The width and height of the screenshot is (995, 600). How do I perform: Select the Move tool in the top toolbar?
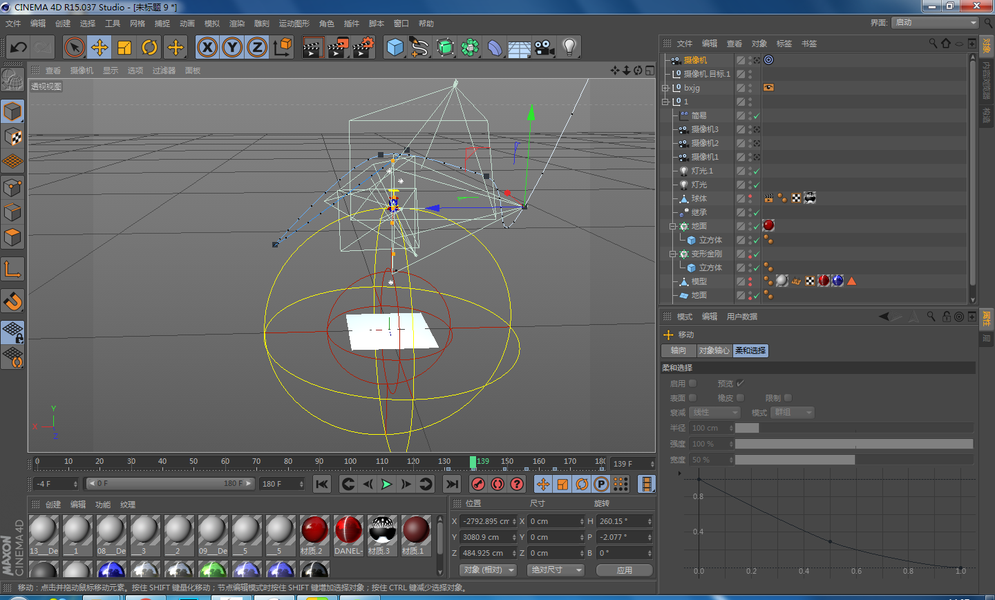coord(99,47)
